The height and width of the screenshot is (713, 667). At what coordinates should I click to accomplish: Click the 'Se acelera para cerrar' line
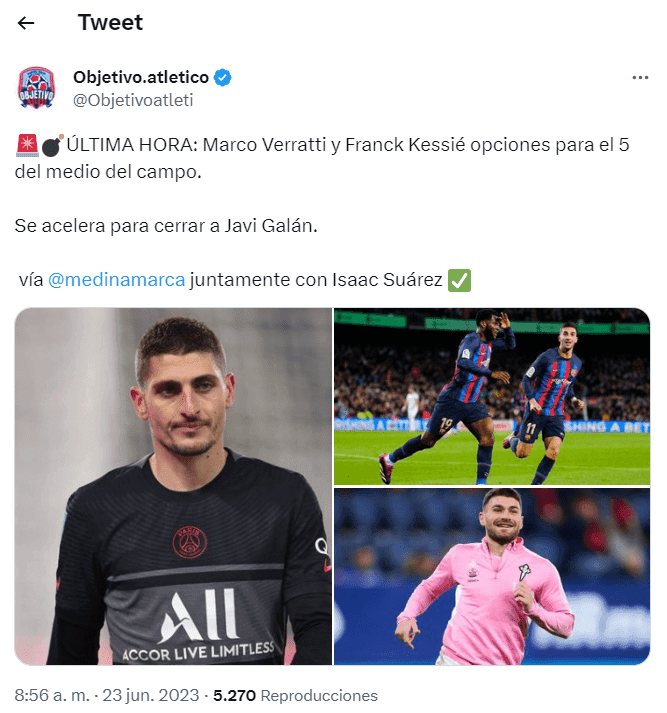[x=166, y=226]
